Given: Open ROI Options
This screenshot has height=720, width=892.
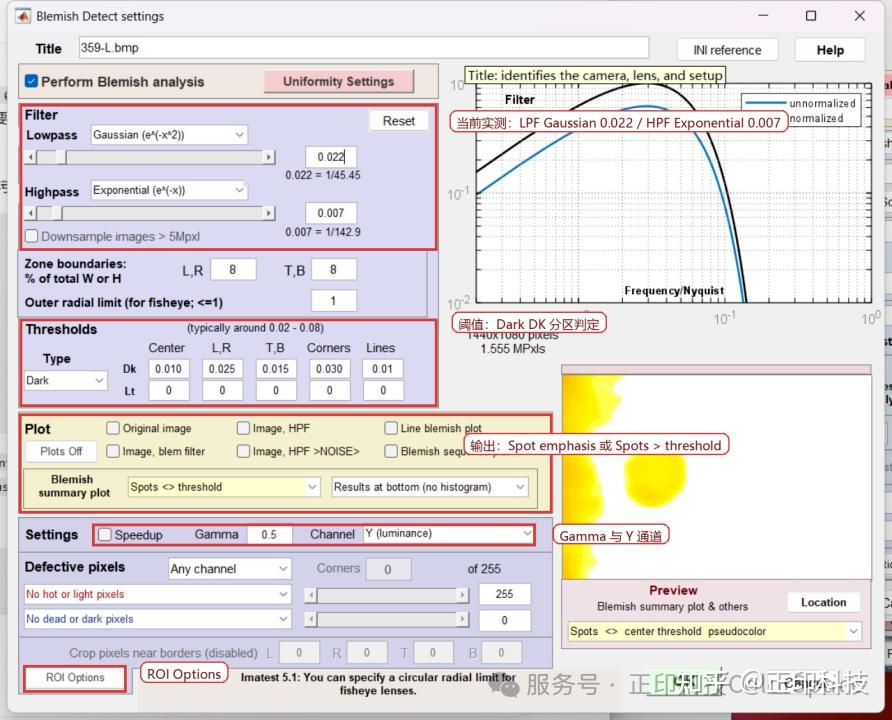Looking at the screenshot, I should [x=75, y=678].
